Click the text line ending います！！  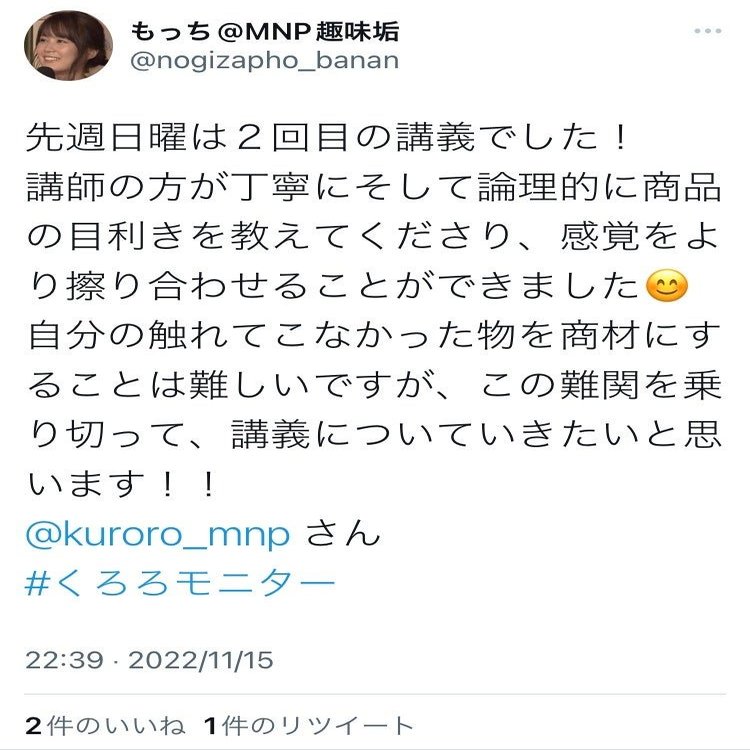tap(121, 484)
